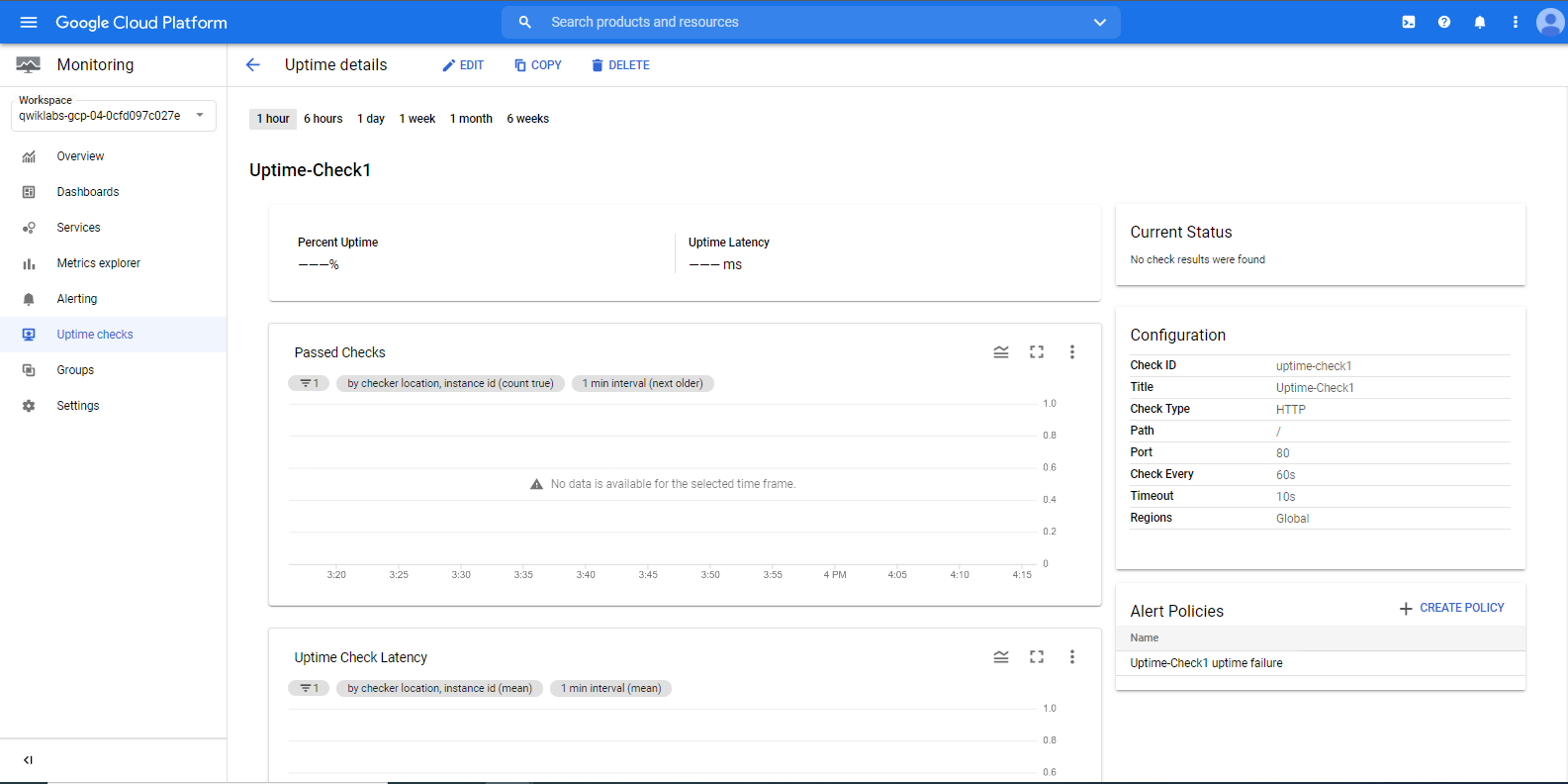Click 'No check results were found' text
Image resolution: width=1568 pixels, height=784 pixels.
1198,259
